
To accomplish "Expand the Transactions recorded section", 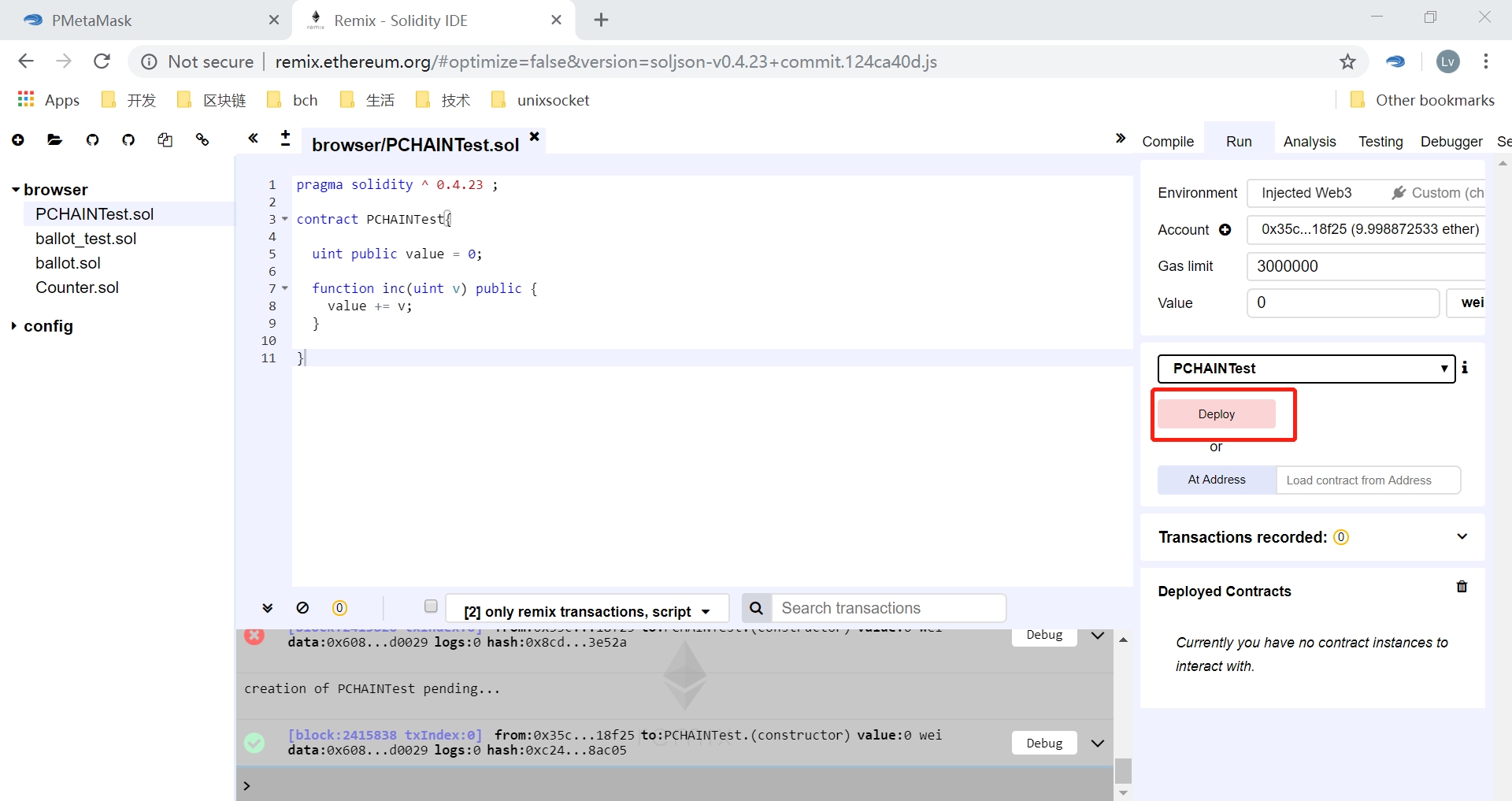I will 1462,537.
